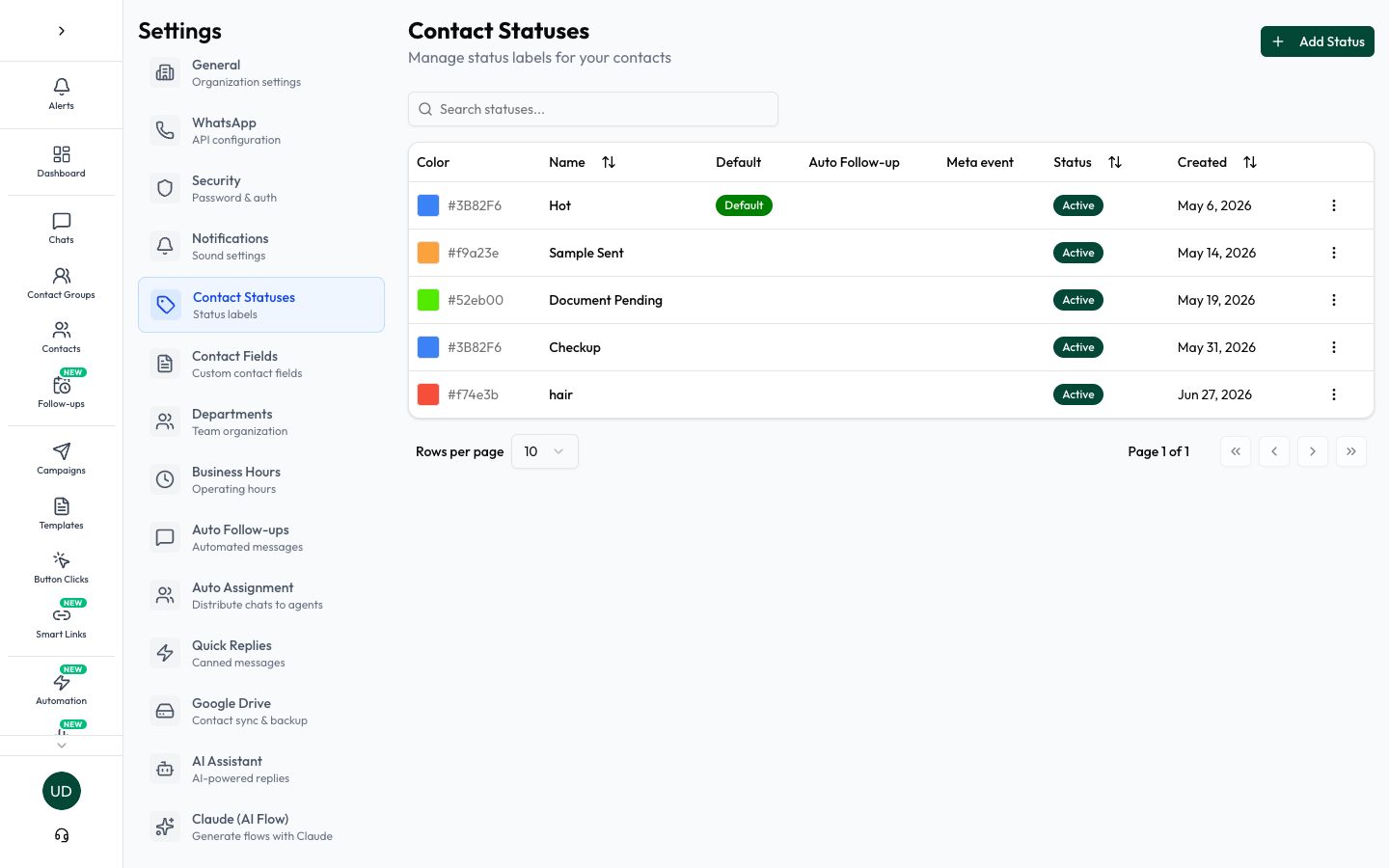Open Contacts in the sidebar
This screenshot has width=1389, height=868.
[x=61, y=337]
